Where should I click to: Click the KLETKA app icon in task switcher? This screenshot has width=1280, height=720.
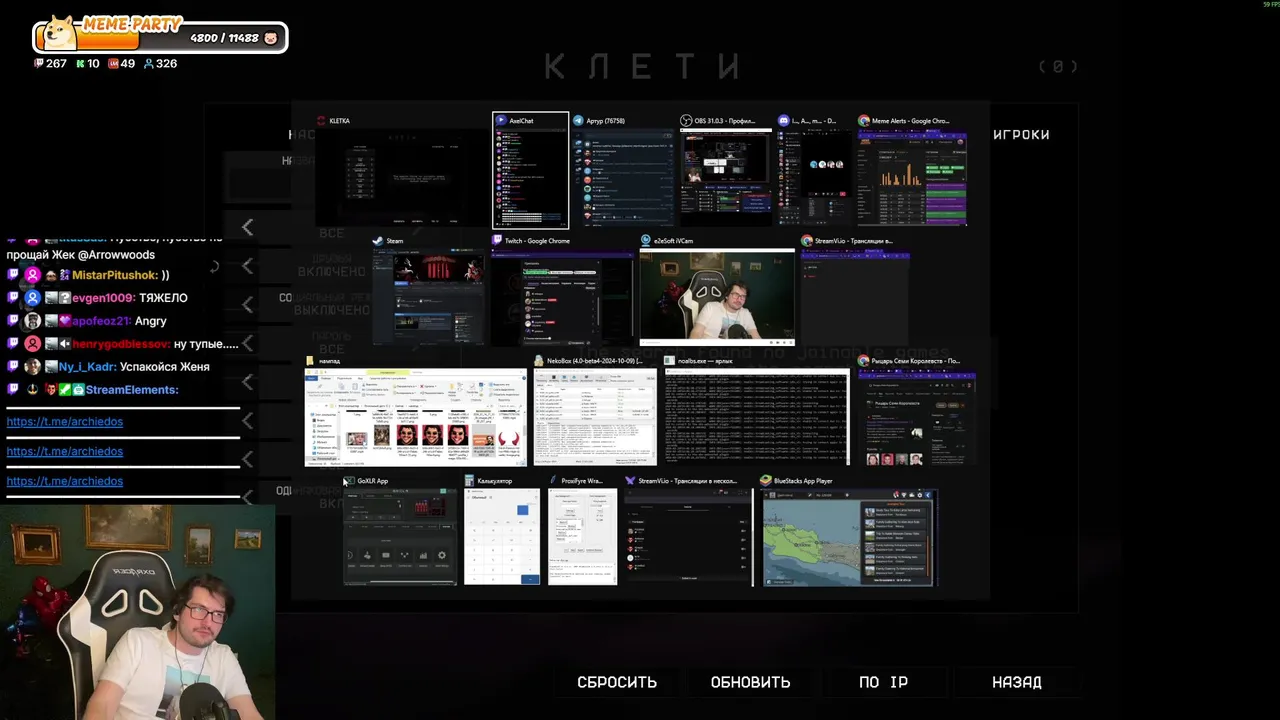tap(322, 121)
